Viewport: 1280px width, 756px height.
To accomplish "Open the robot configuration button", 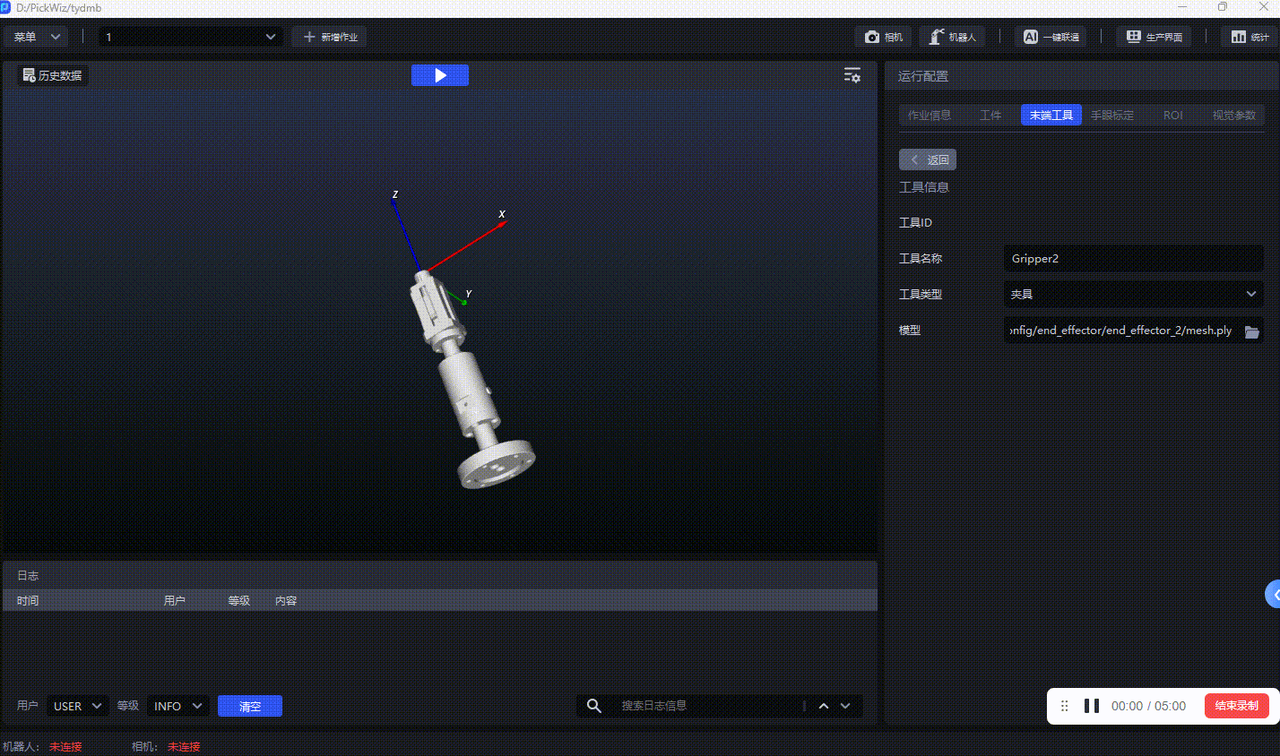I will click(952, 37).
